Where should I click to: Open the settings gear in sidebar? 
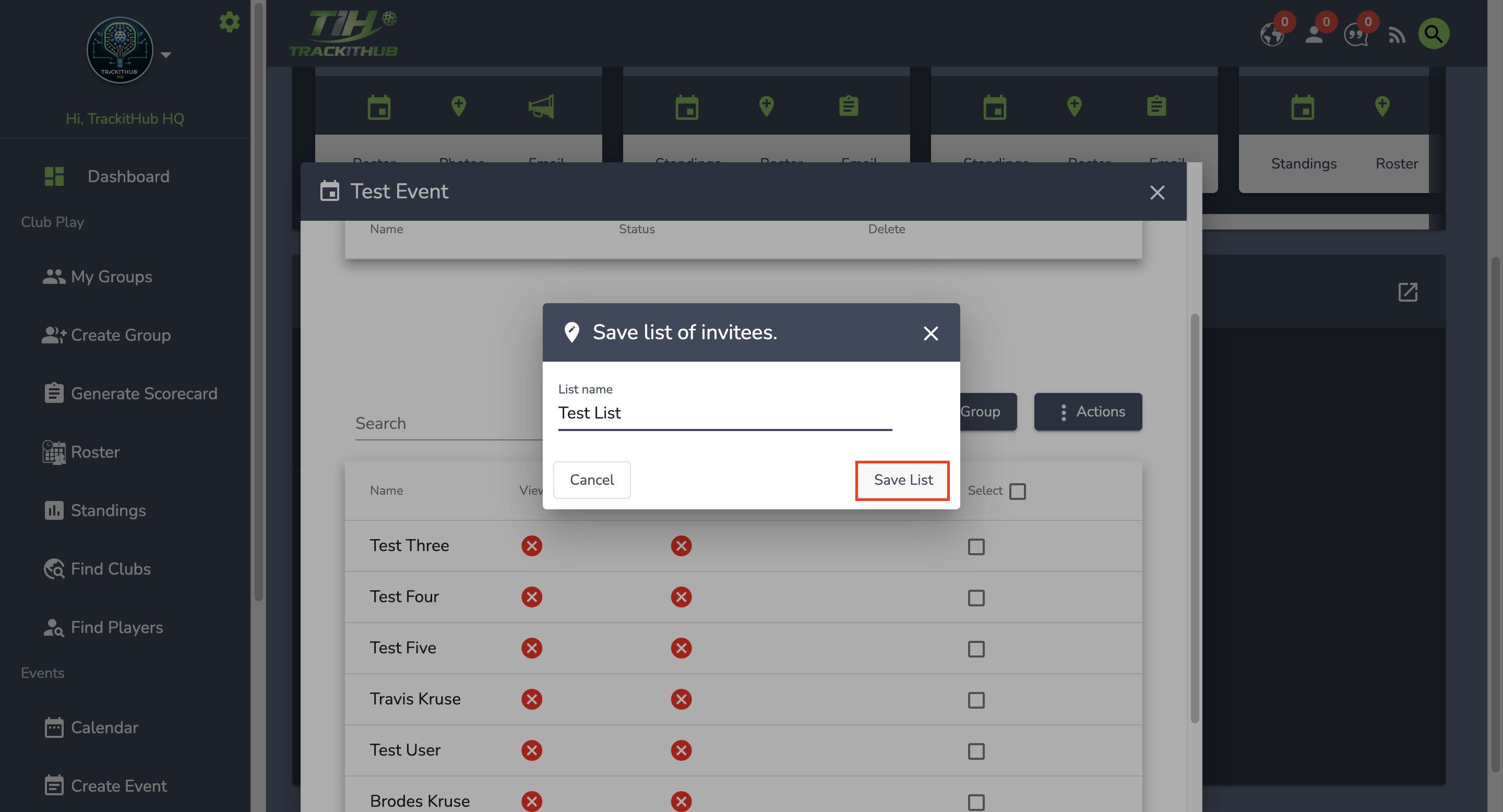pos(229,22)
